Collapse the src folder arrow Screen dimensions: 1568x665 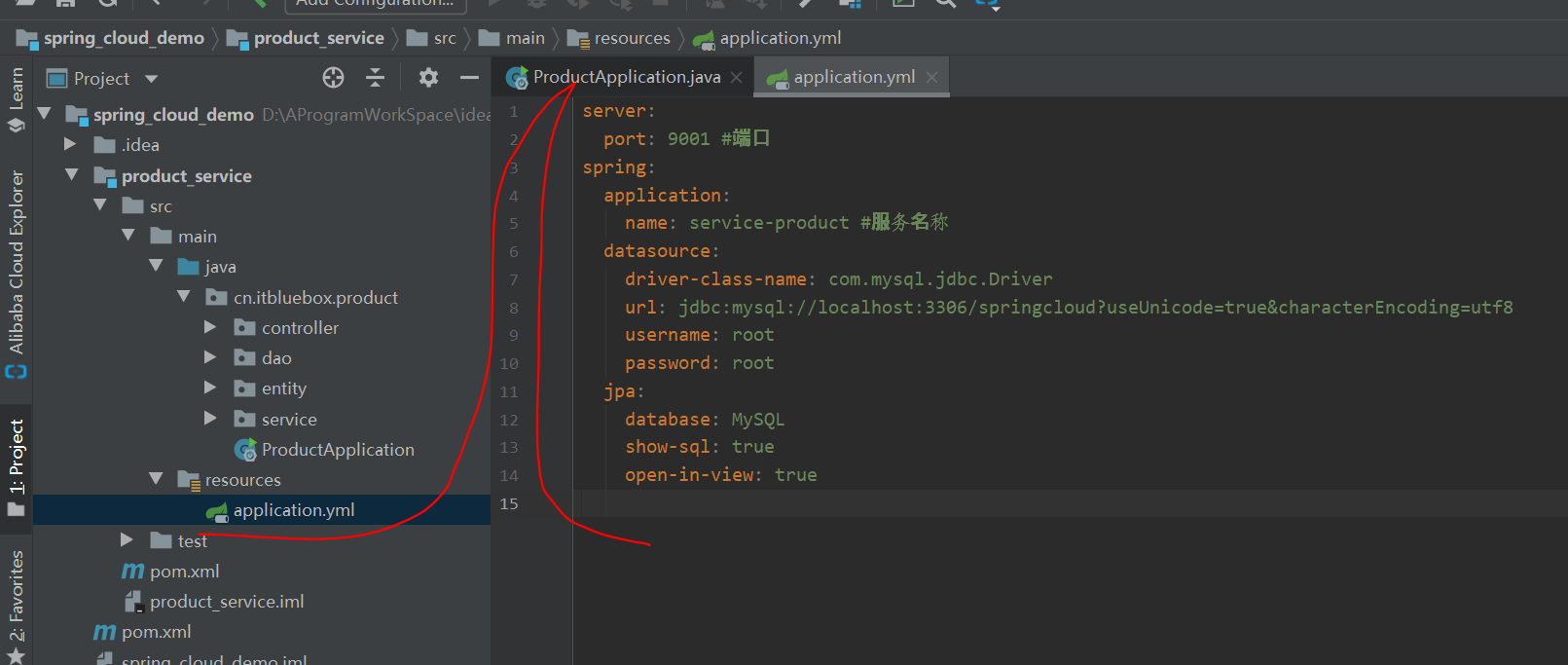pyautogui.click(x=99, y=205)
